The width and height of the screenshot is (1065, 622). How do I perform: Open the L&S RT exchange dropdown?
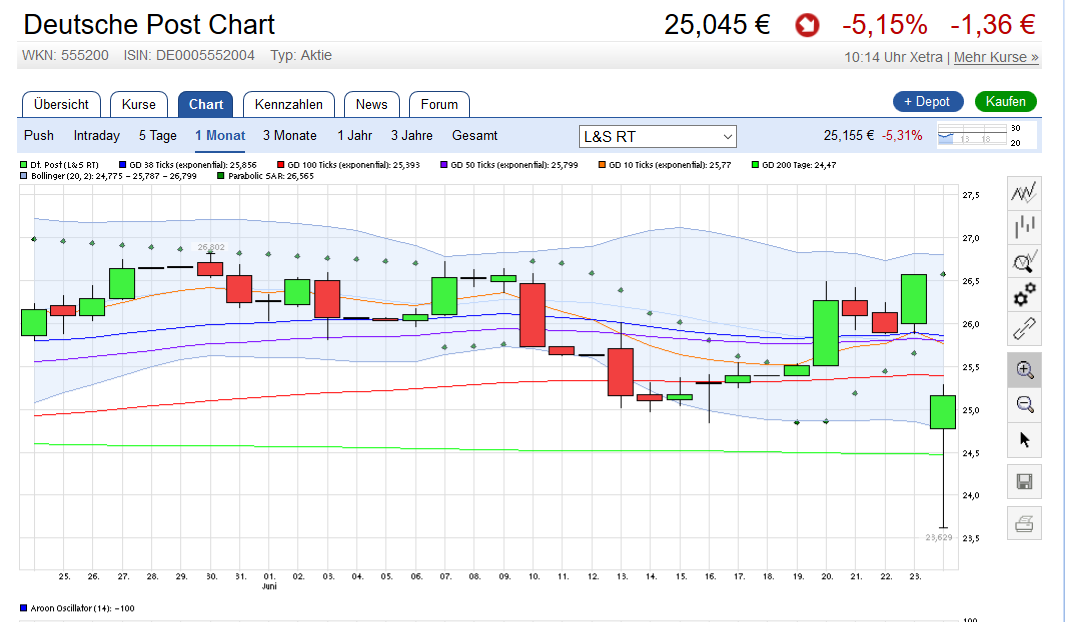pos(657,136)
